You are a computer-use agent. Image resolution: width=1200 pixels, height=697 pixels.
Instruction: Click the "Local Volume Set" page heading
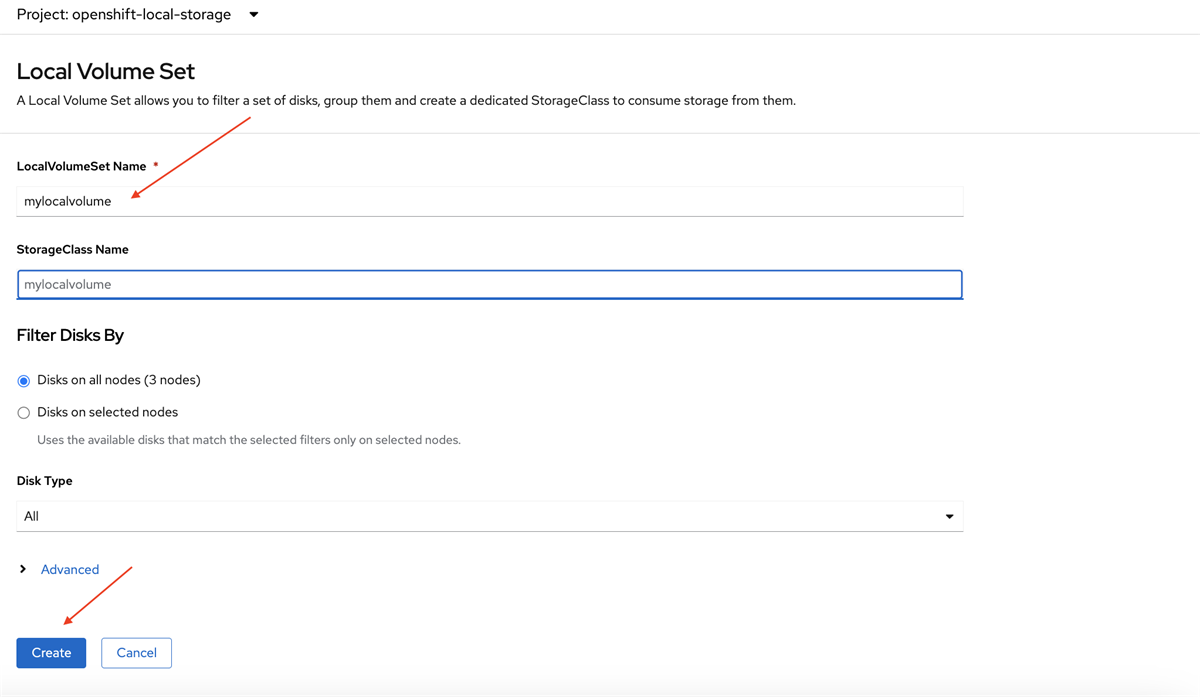click(x=104, y=72)
